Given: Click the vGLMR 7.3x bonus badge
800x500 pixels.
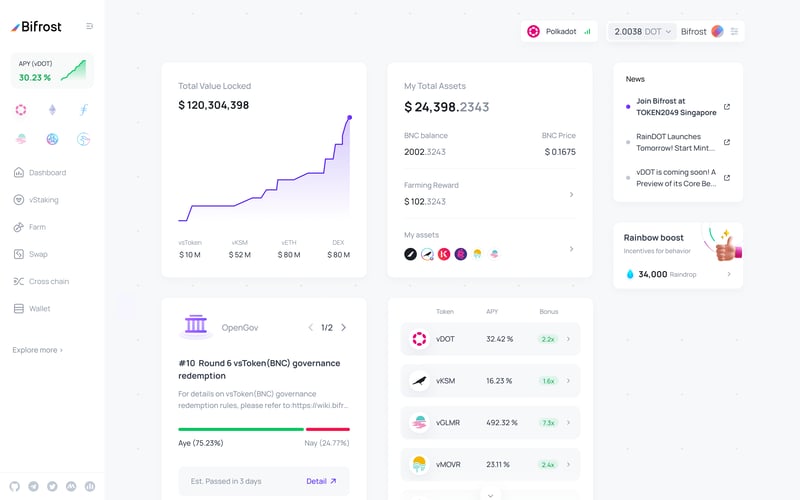Looking at the screenshot, I should coord(548,422).
